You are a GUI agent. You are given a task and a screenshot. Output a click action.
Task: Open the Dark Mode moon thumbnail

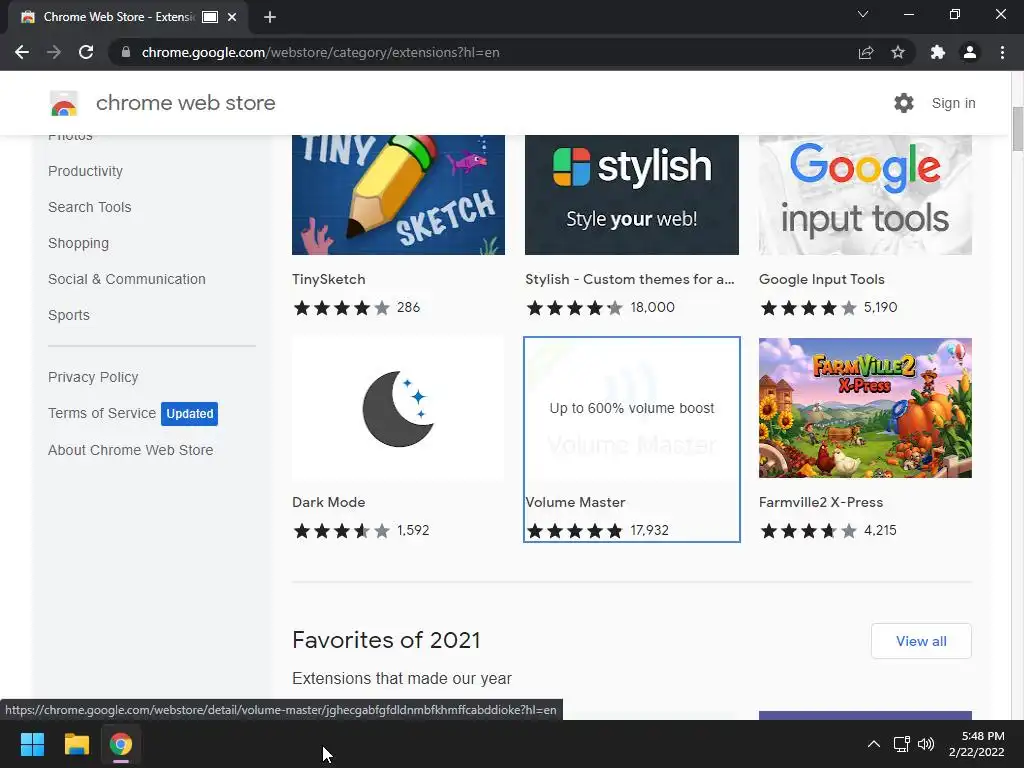pyautogui.click(x=398, y=408)
